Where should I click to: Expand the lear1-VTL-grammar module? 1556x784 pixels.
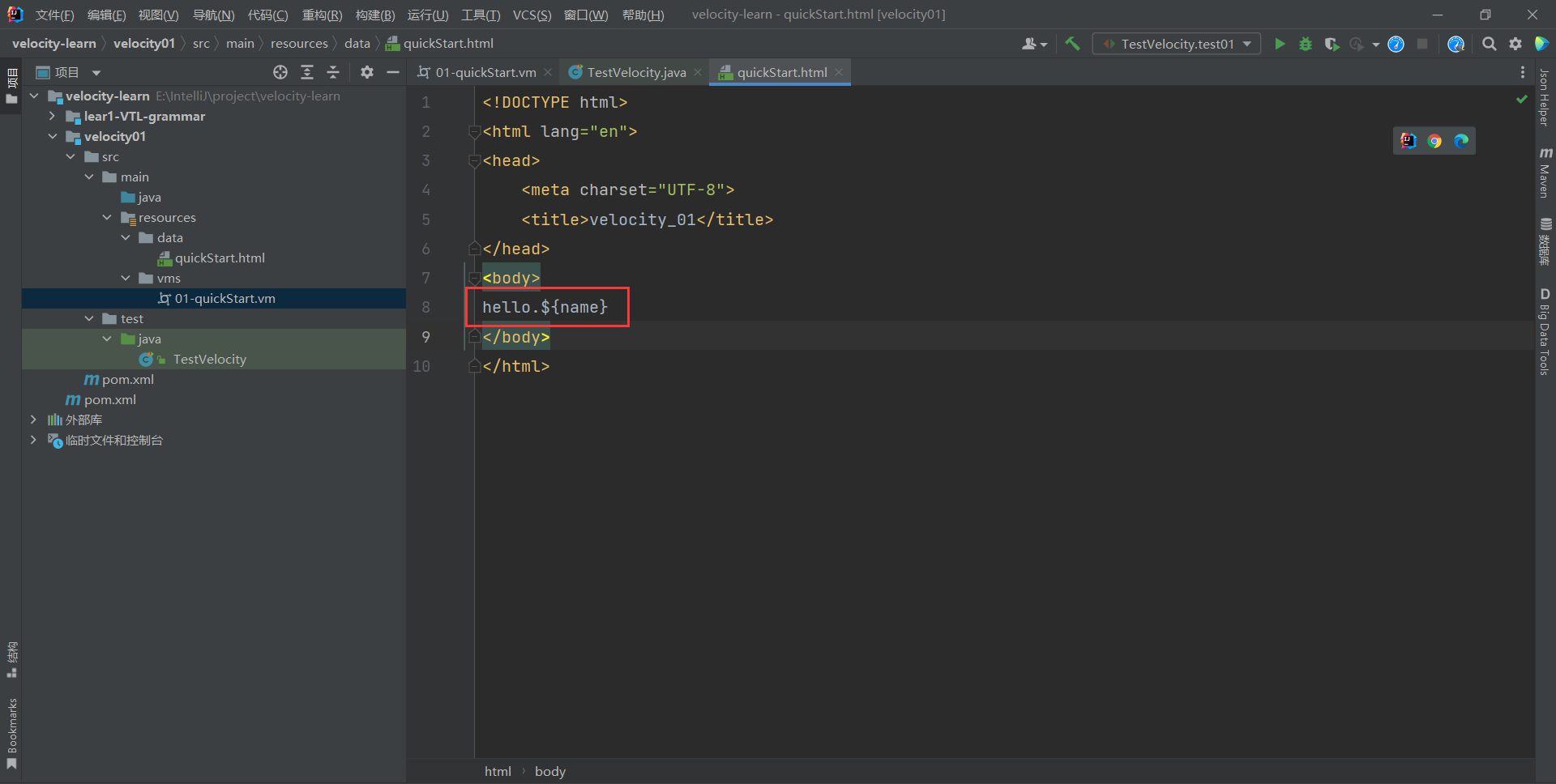[52, 116]
